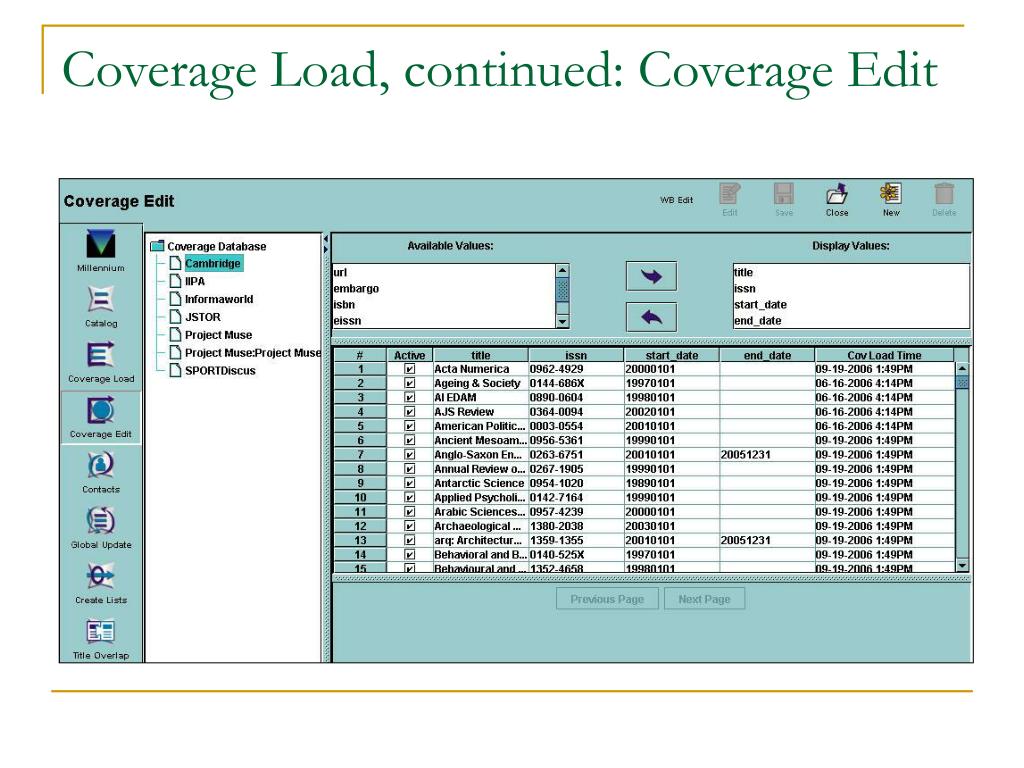The image size is (1024, 768).
Task: Click the Close folder toolbar icon
Action: 837,194
